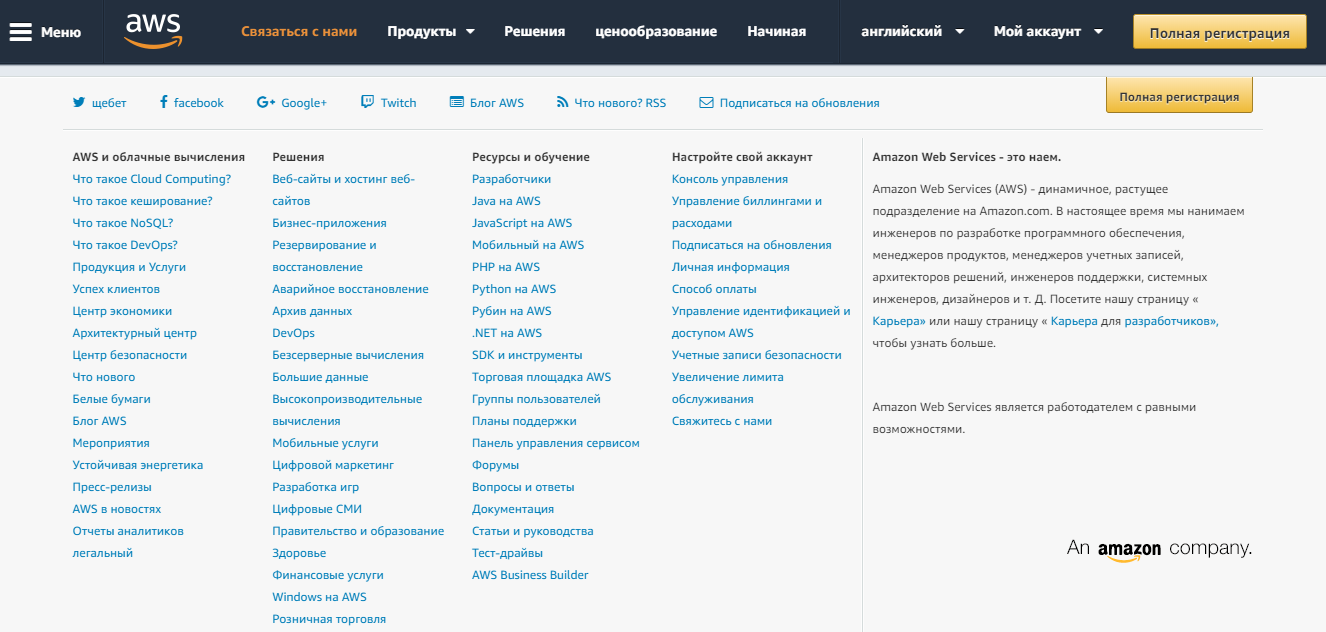Viewport: 1326px width, 632px height.
Task: Open Что такое кеширование? link
Action: click(142, 201)
